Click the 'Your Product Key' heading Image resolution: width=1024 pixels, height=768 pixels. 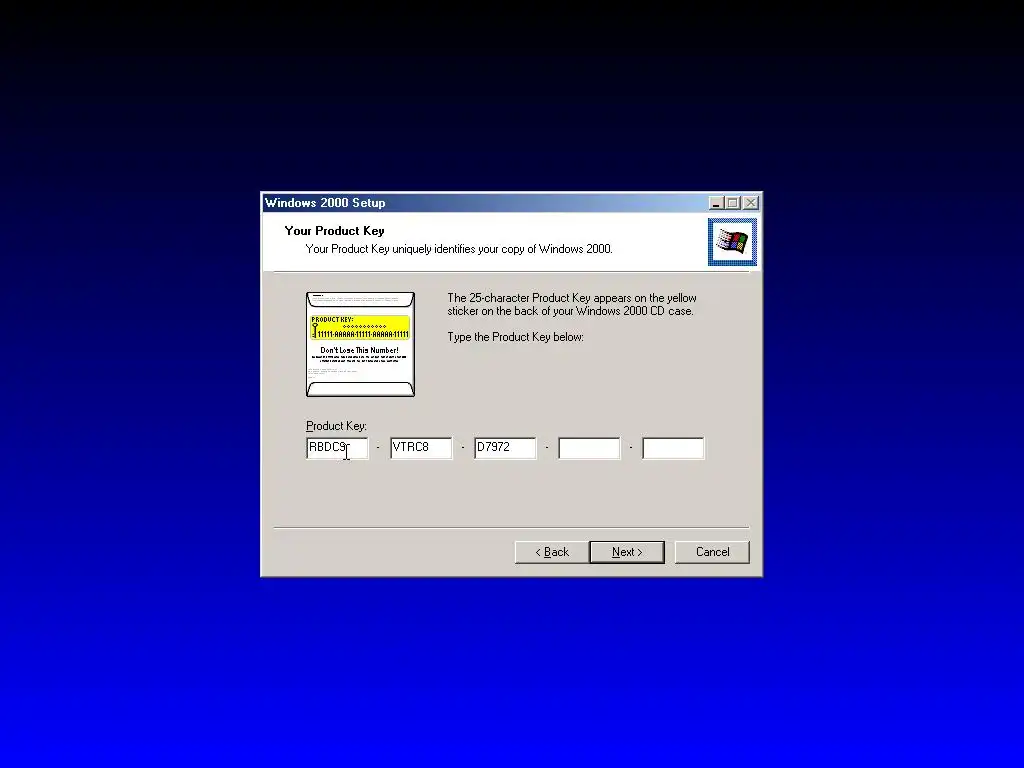[x=334, y=231]
